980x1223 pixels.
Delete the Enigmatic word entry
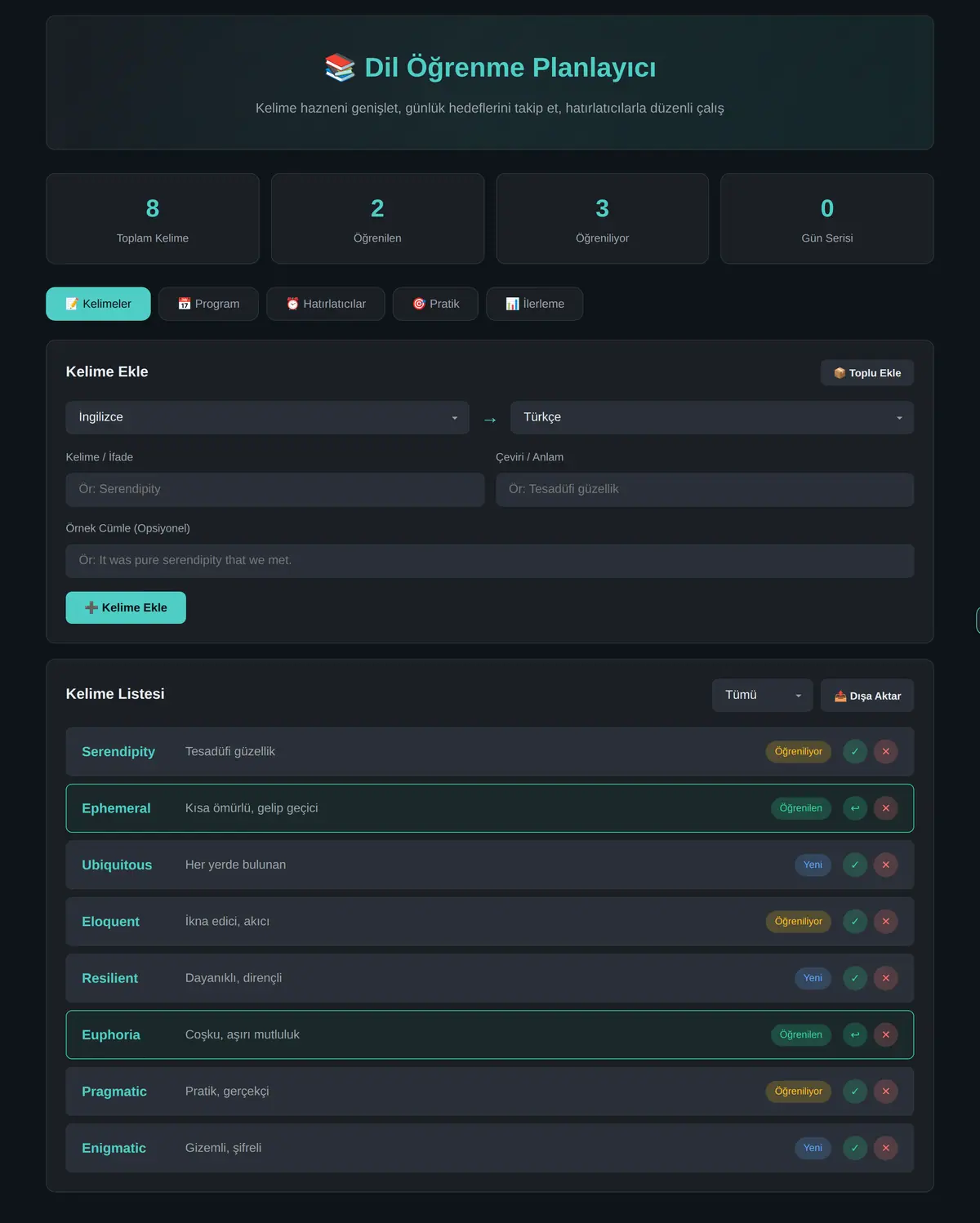[886, 1148]
